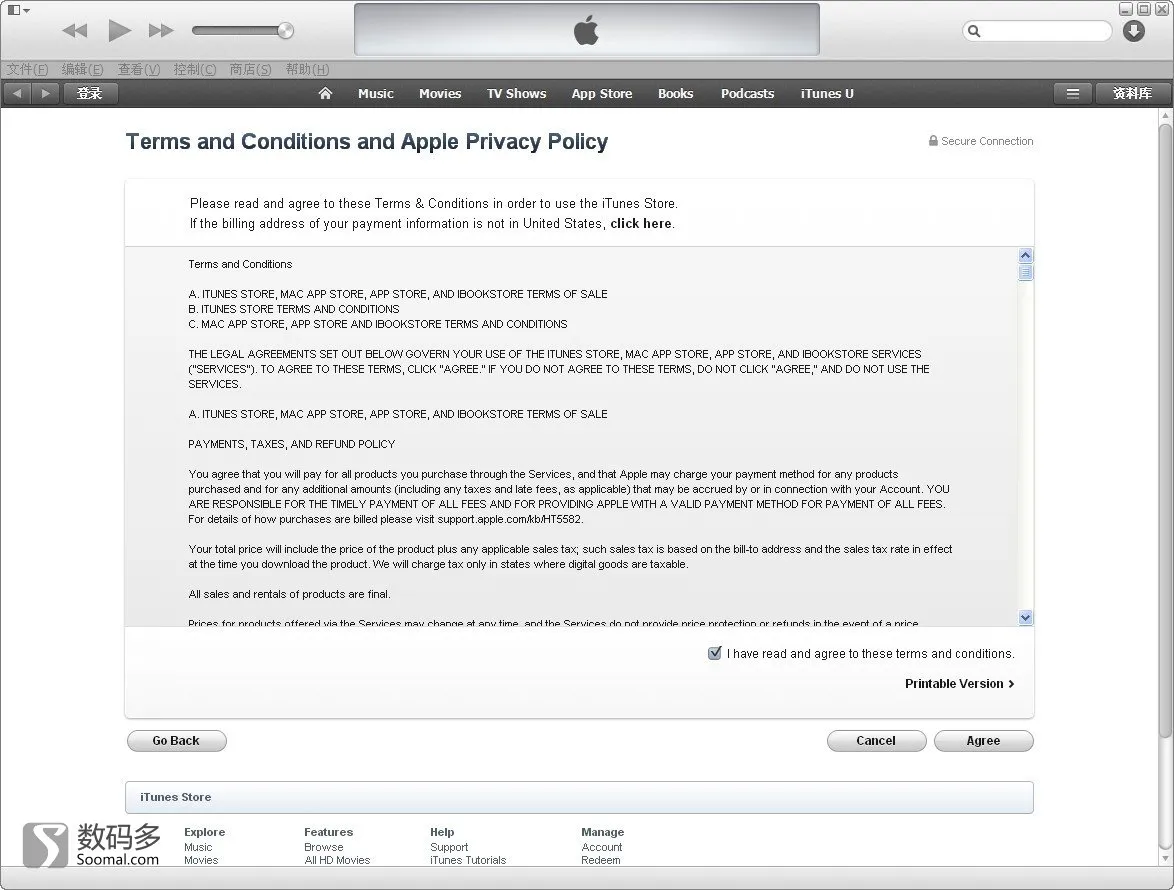The image size is (1174, 890).
Task: Open the list menu icon in navigation bar
Action: coord(1073,94)
